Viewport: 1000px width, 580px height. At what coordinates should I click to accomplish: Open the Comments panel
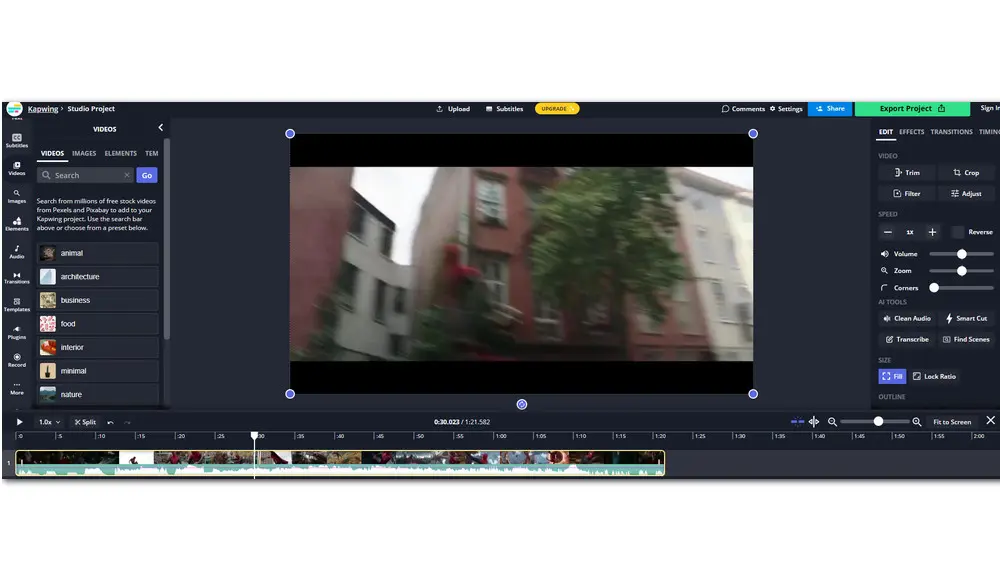click(x=743, y=108)
